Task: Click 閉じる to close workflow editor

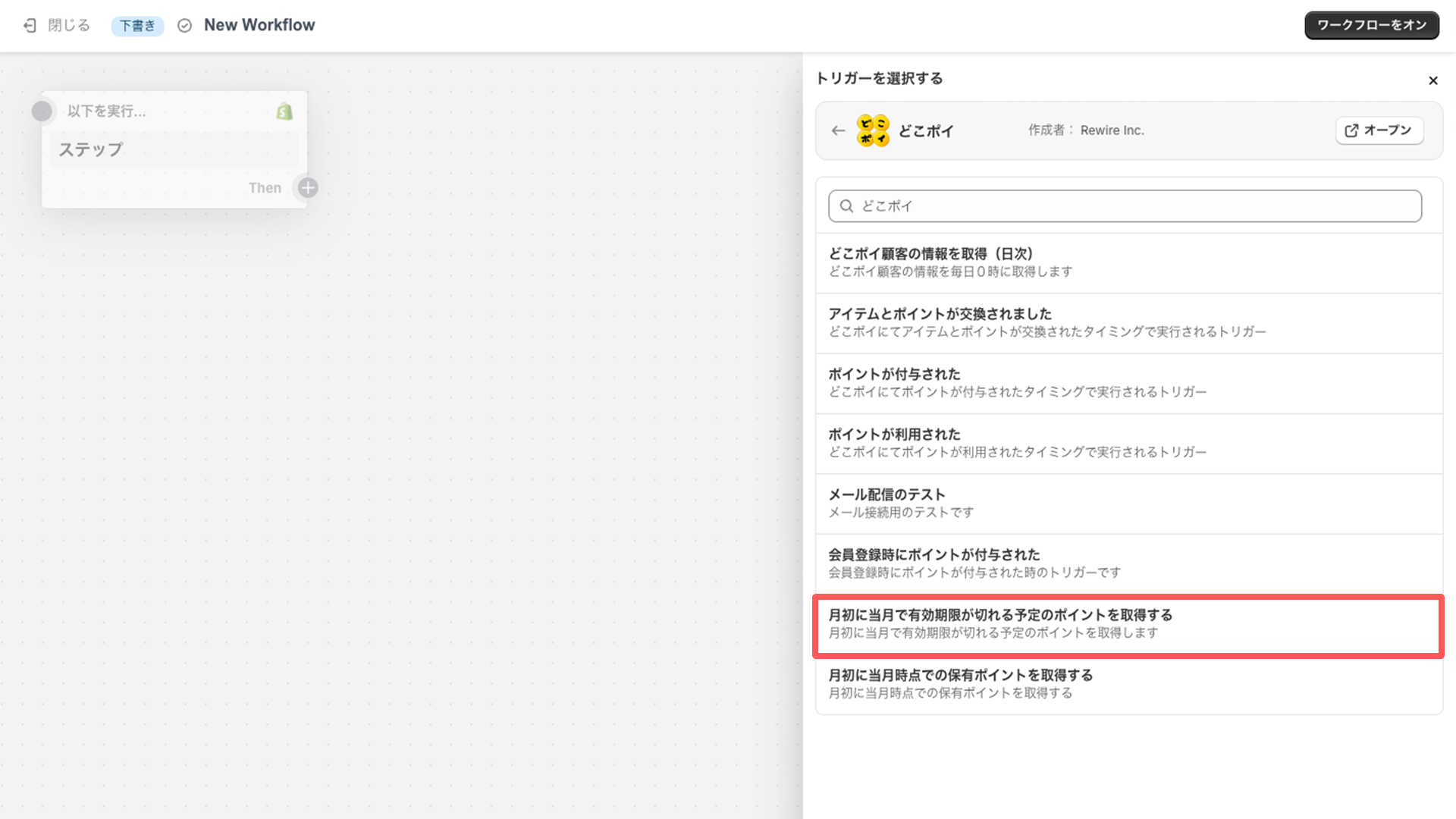Action: pyautogui.click(x=55, y=25)
